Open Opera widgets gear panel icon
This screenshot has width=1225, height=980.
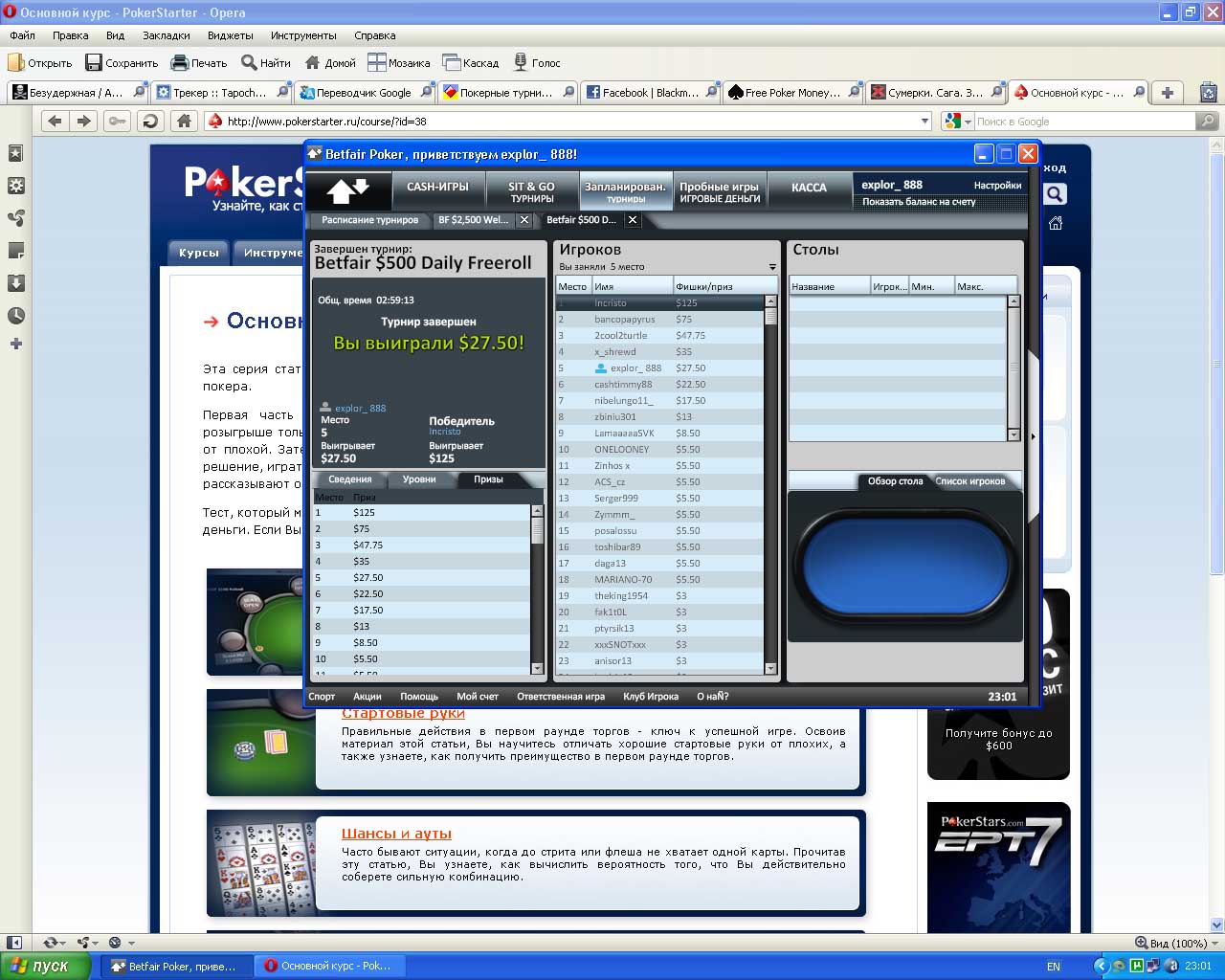[15, 186]
